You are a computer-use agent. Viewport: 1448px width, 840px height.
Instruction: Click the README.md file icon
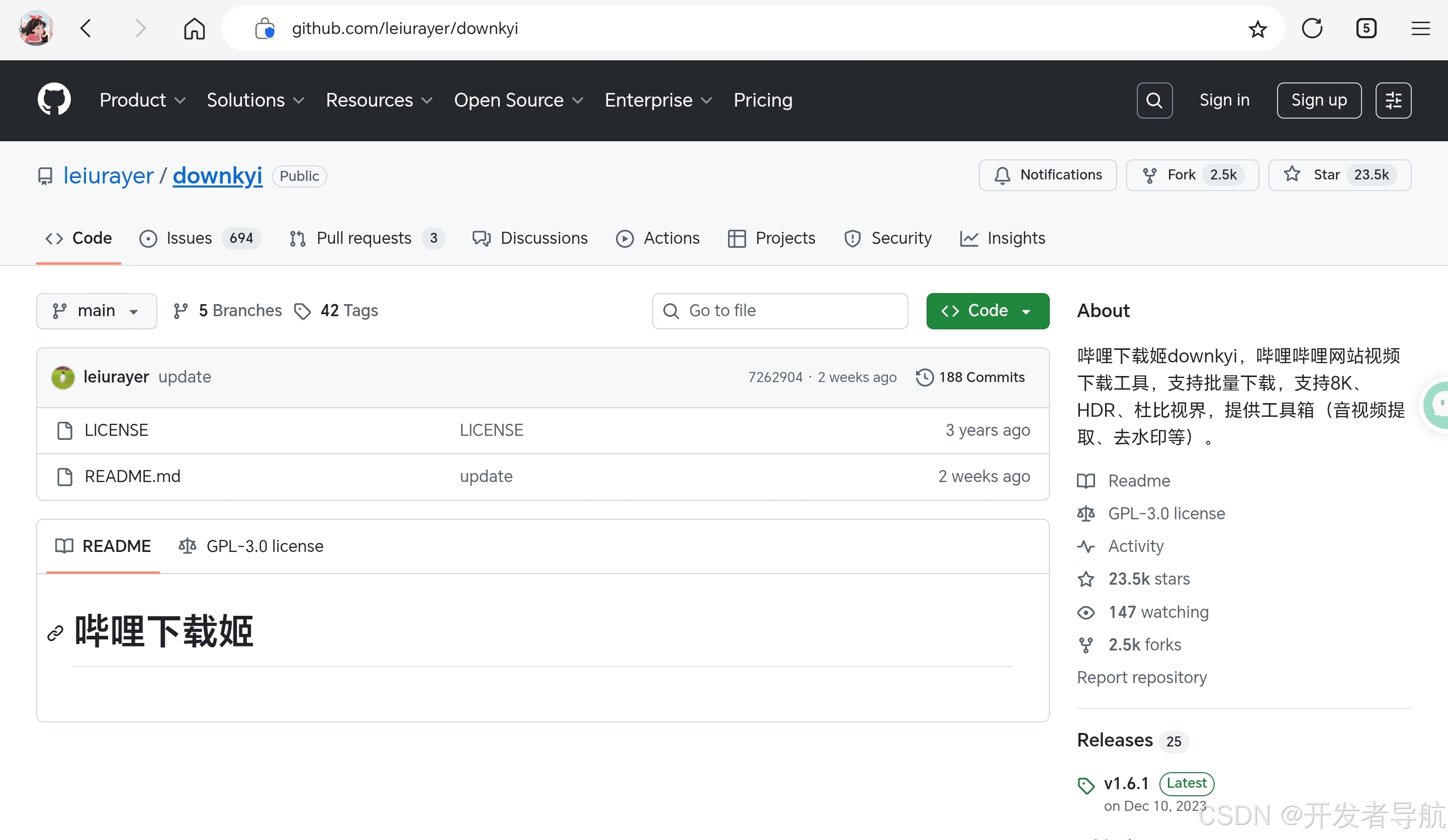click(x=65, y=477)
